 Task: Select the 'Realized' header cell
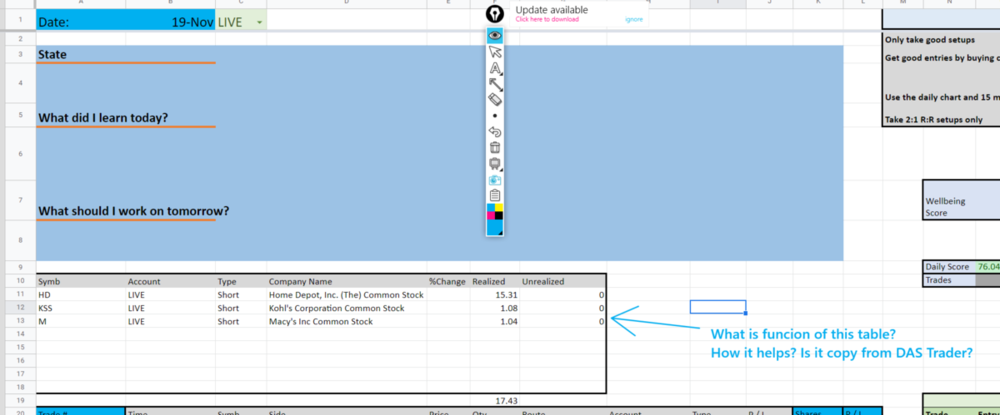tap(494, 281)
